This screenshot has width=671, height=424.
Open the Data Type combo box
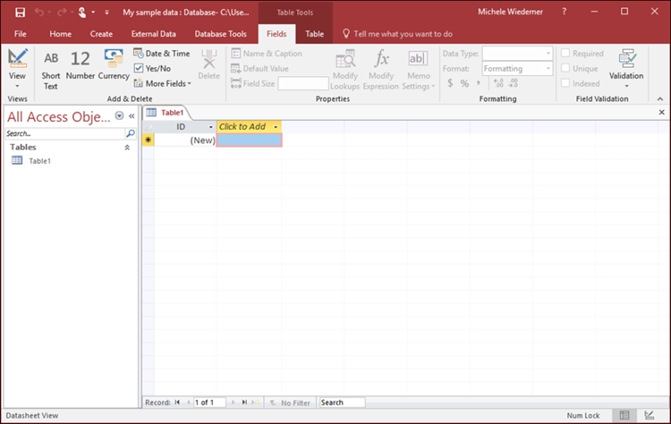[517, 53]
